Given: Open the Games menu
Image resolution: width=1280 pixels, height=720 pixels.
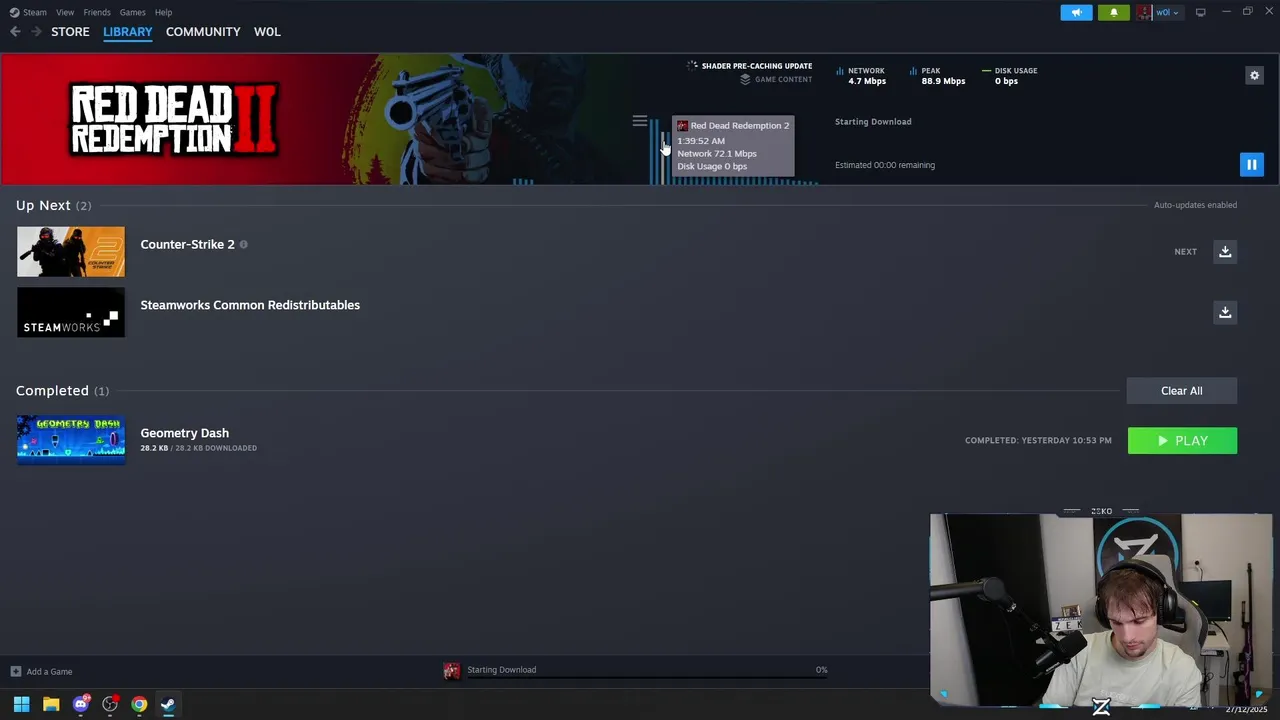Looking at the screenshot, I should pyautogui.click(x=132, y=12).
